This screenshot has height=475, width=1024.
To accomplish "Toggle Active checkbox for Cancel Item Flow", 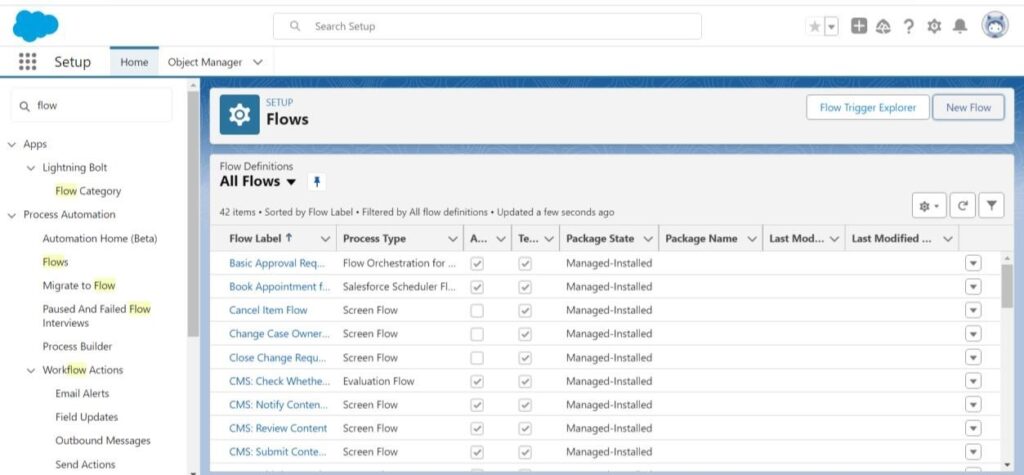I will [x=477, y=310].
